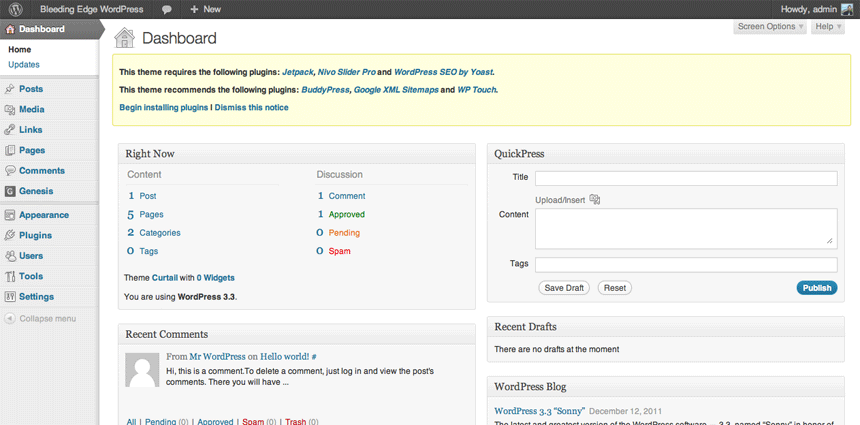The width and height of the screenshot is (860, 425).
Task: Click the orange Pending link in Discussion
Action: click(x=344, y=233)
